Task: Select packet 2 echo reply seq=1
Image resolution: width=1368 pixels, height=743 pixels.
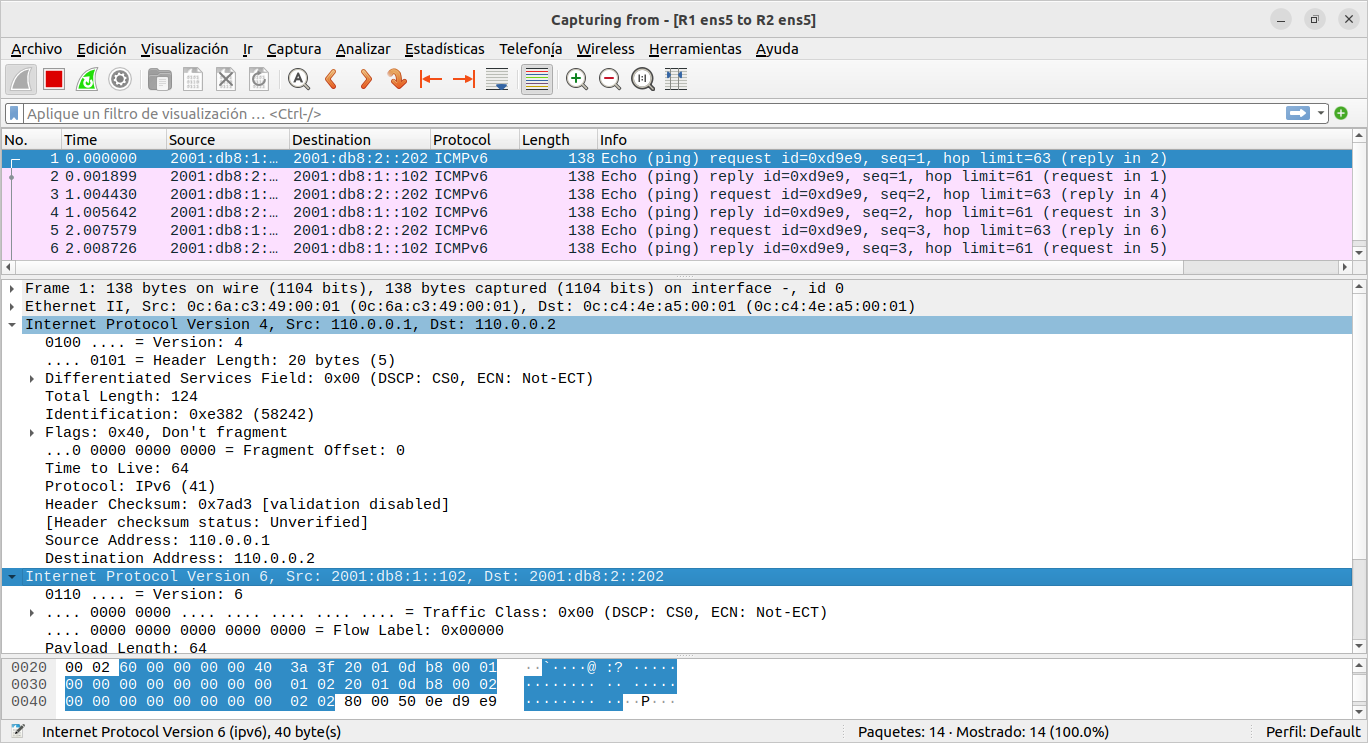Action: [676, 176]
